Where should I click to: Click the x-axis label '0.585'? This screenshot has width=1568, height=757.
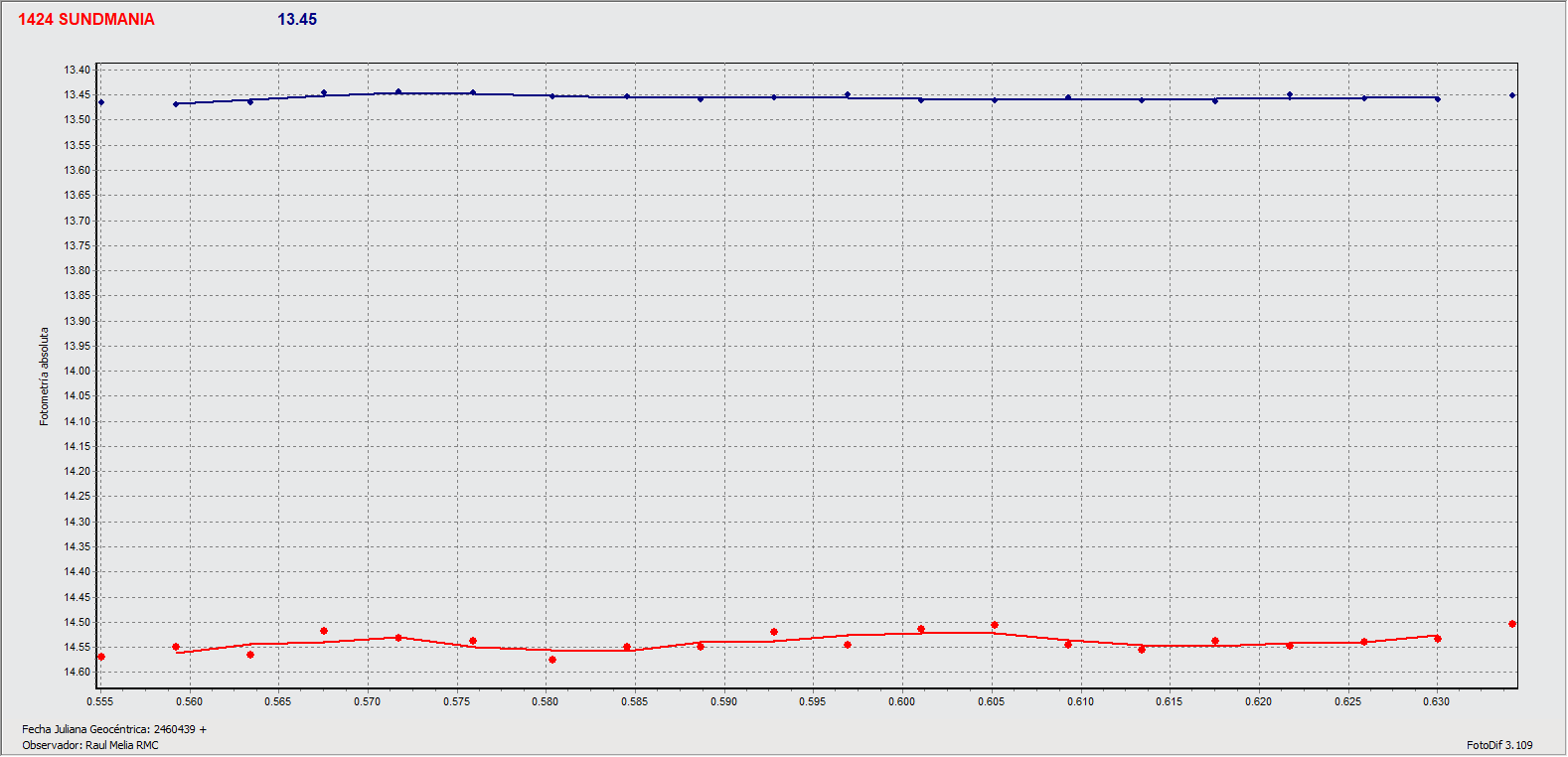pos(635,701)
